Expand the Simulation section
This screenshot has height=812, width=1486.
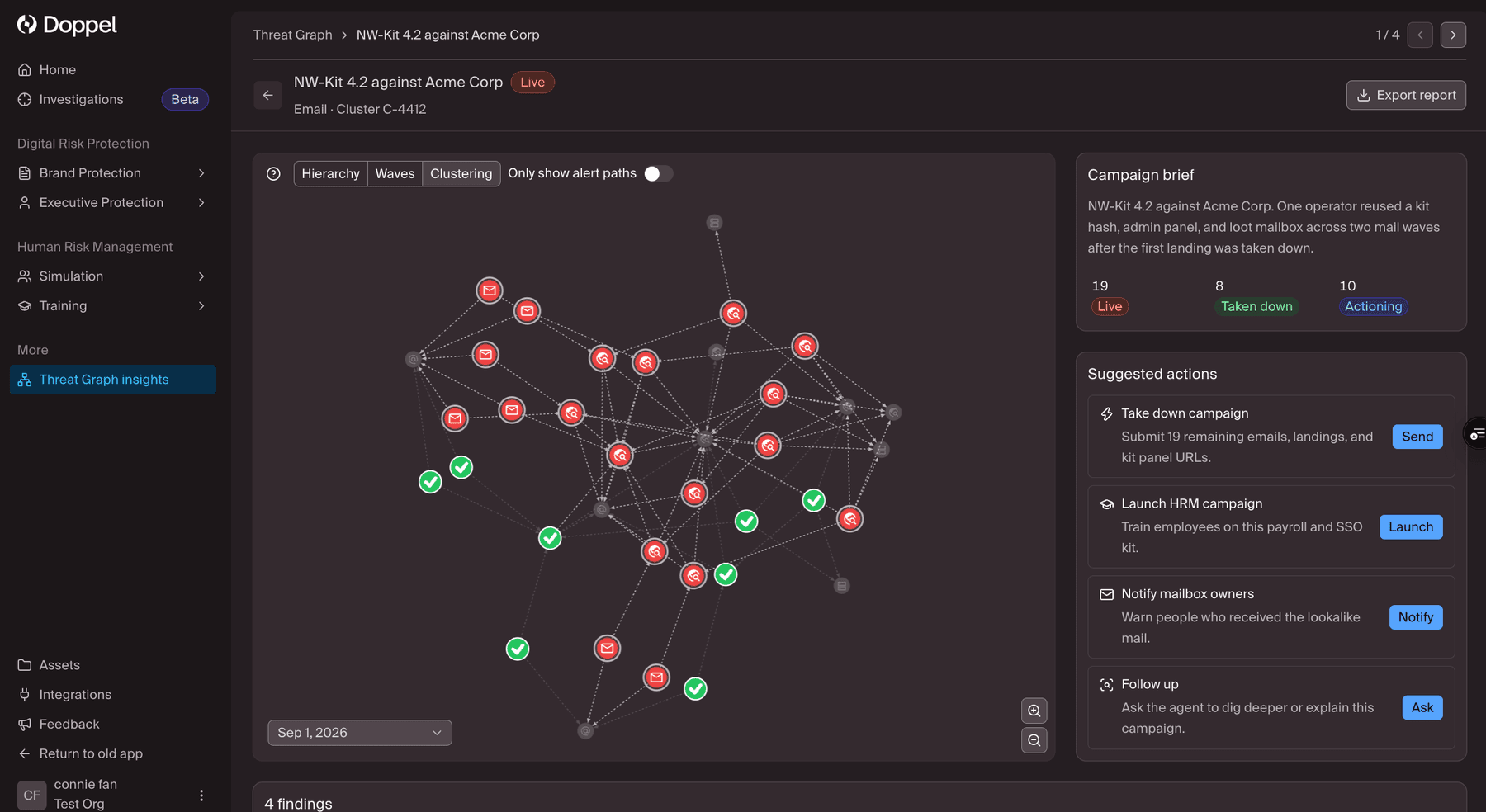(x=112, y=276)
